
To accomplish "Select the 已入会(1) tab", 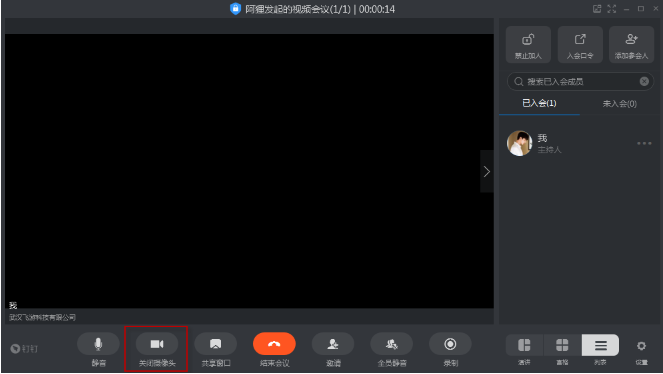I will point(539,103).
